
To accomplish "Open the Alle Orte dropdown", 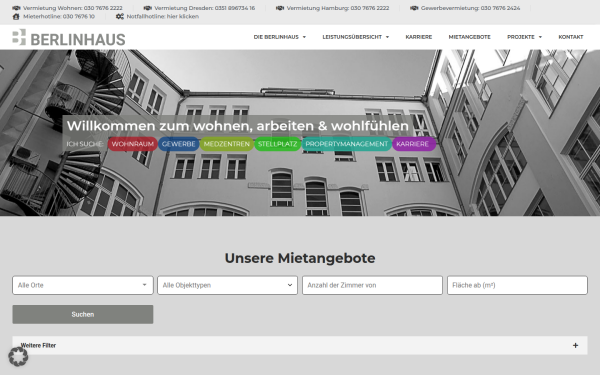I will pyautogui.click(x=83, y=285).
